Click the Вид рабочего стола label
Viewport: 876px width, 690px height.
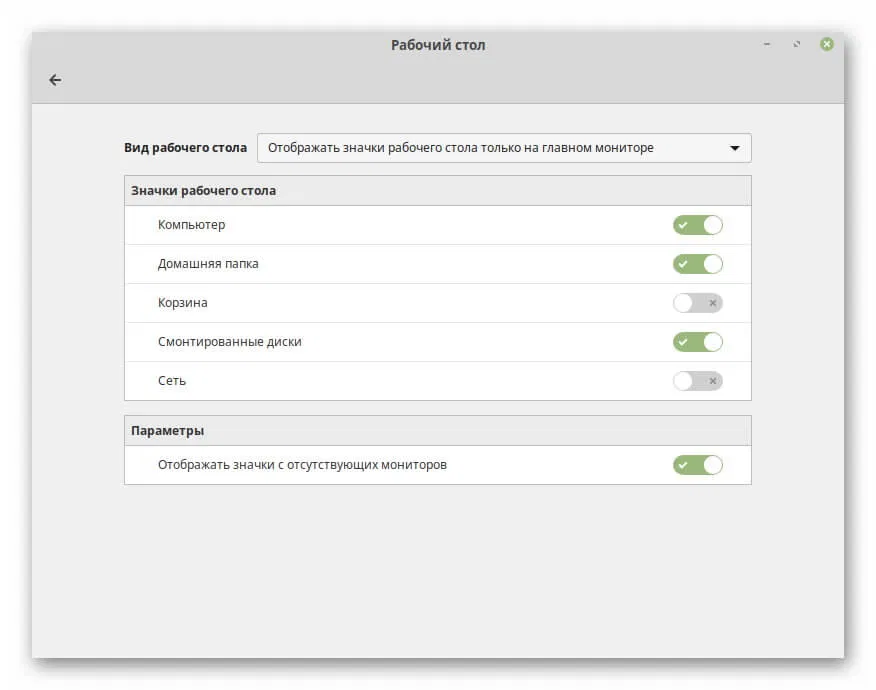[x=185, y=147]
